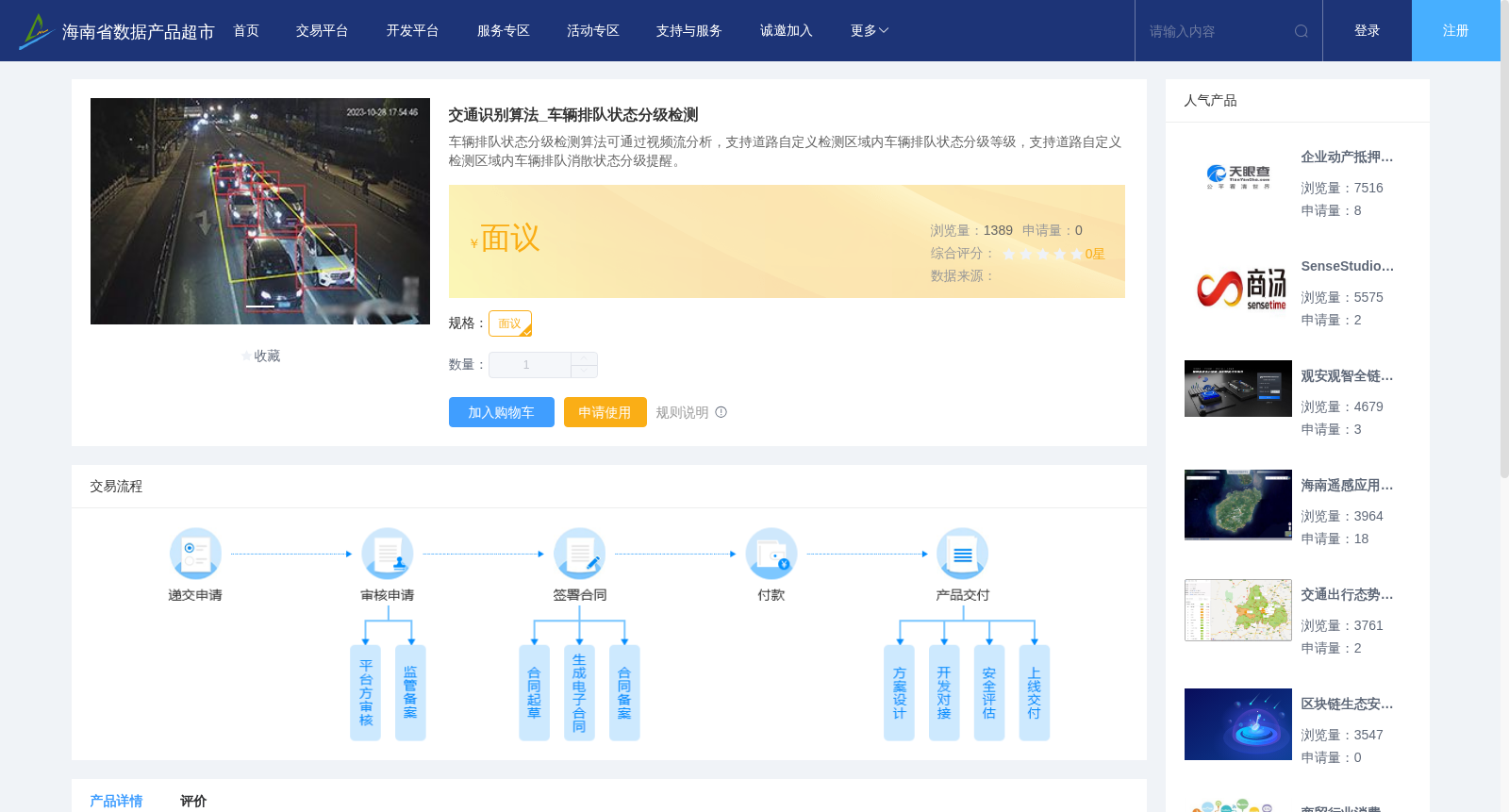Select the 面议 specification option
Image resolution: width=1509 pixels, height=812 pixels.
click(510, 323)
